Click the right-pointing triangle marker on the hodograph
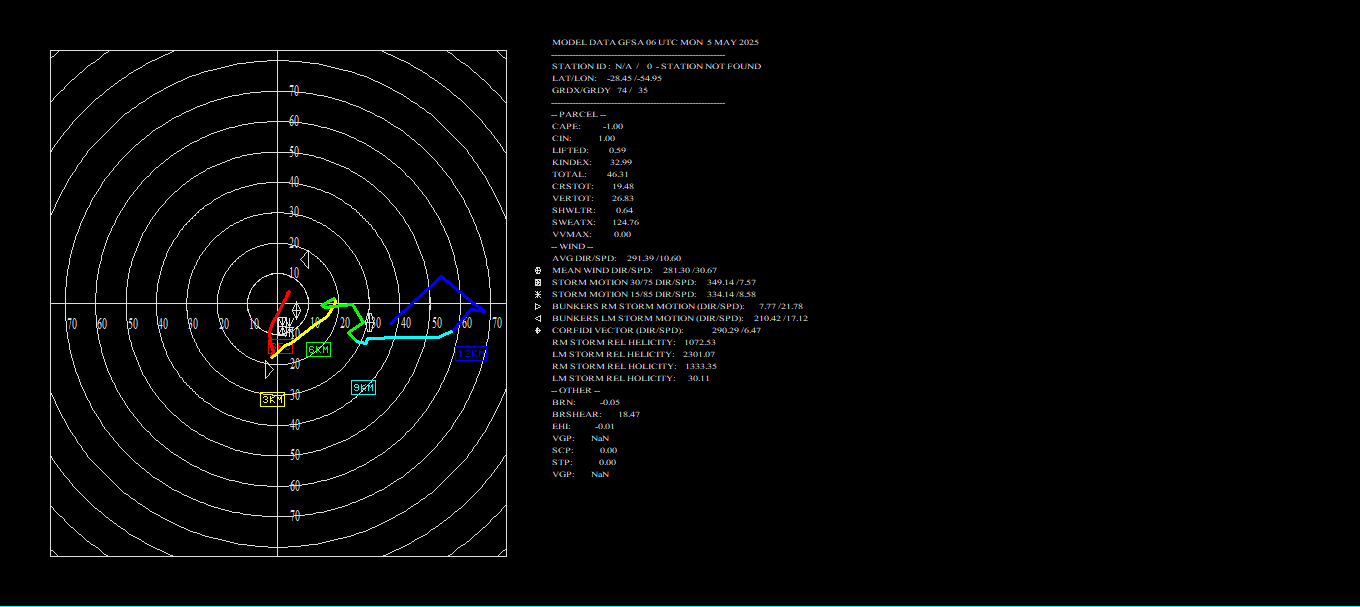Image resolution: width=1360 pixels, height=607 pixels. pos(269,368)
